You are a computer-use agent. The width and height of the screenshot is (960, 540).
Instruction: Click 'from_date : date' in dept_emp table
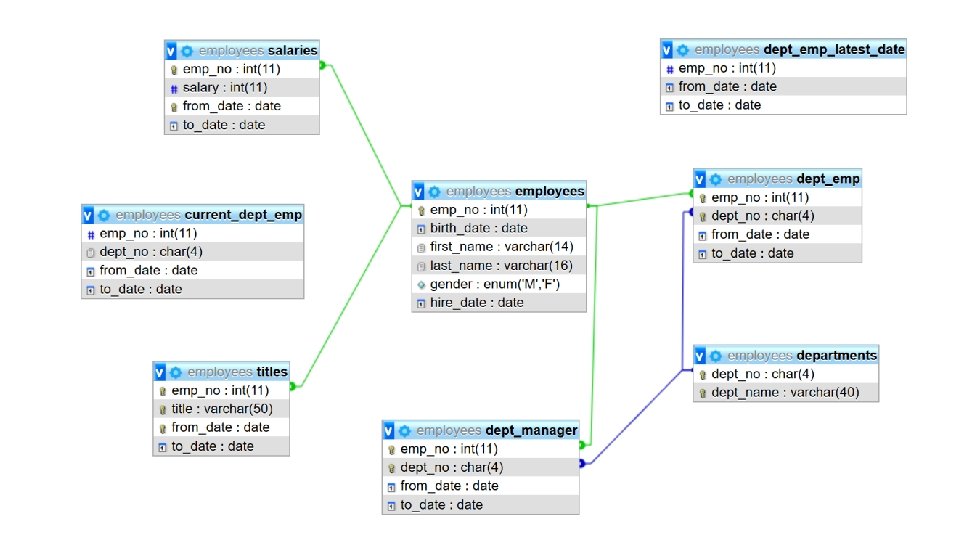click(778, 234)
